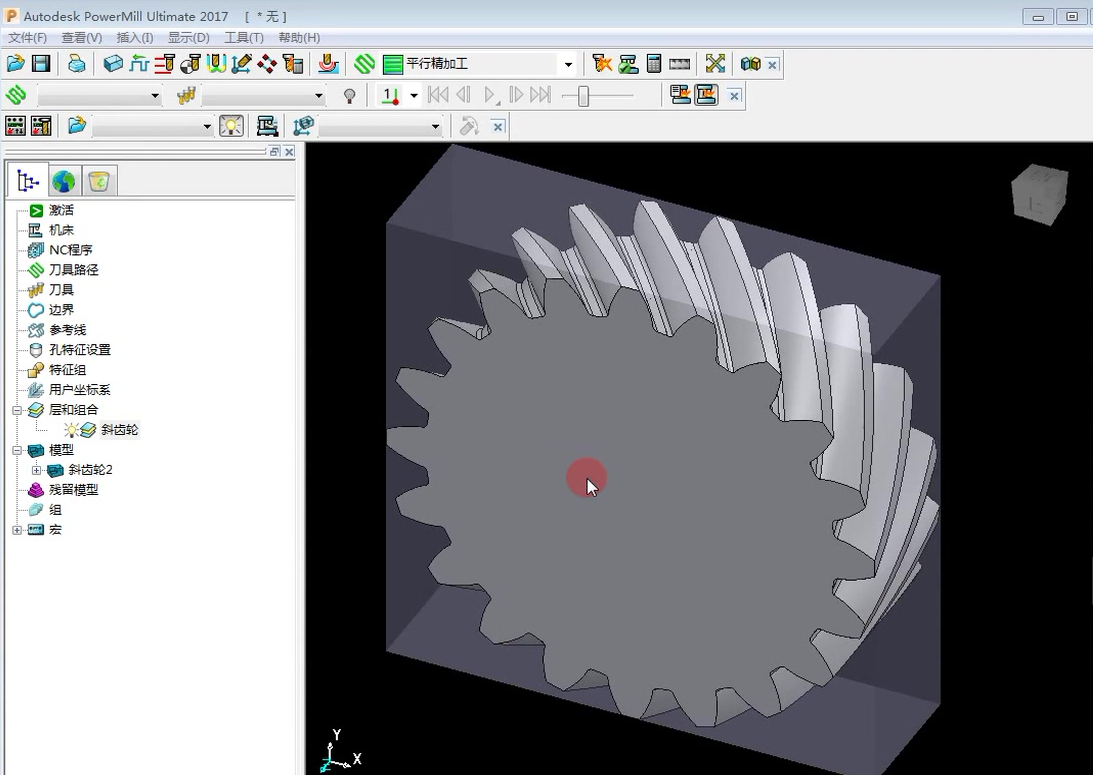Open the Leads and Links icon
This screenshot has width=1093, height=775.
coord(216,64)
